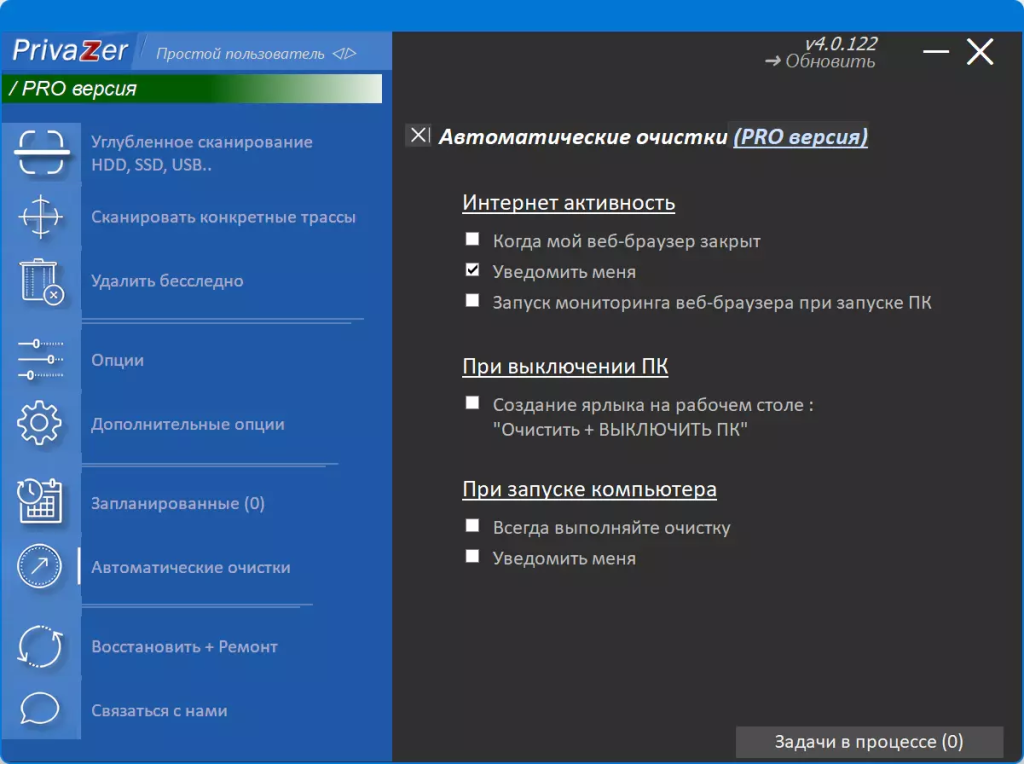The width and height of the screenshot is (1024, 764).
Task: Select 'Дополнительные опции' menu entry
Action: click(188, 424)
